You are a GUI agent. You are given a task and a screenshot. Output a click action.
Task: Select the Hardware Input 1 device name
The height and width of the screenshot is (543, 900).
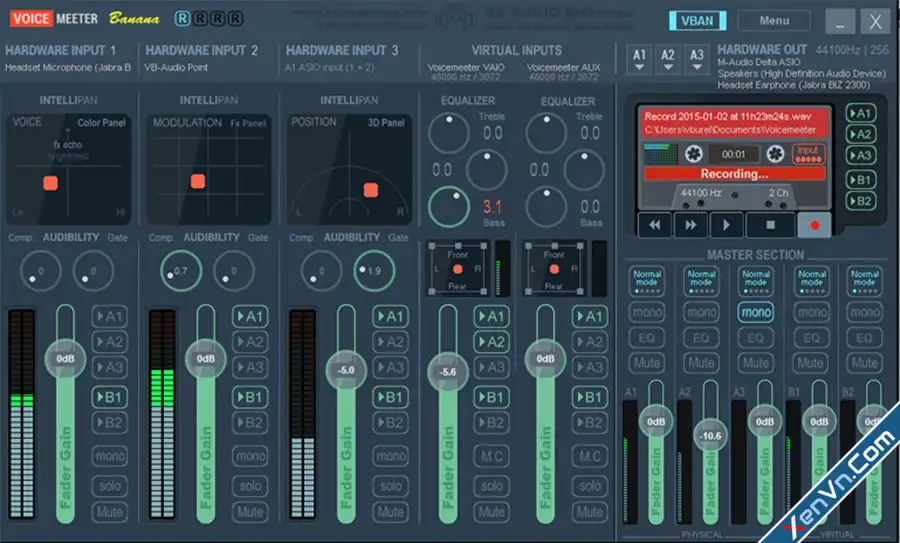pos(68,68)
